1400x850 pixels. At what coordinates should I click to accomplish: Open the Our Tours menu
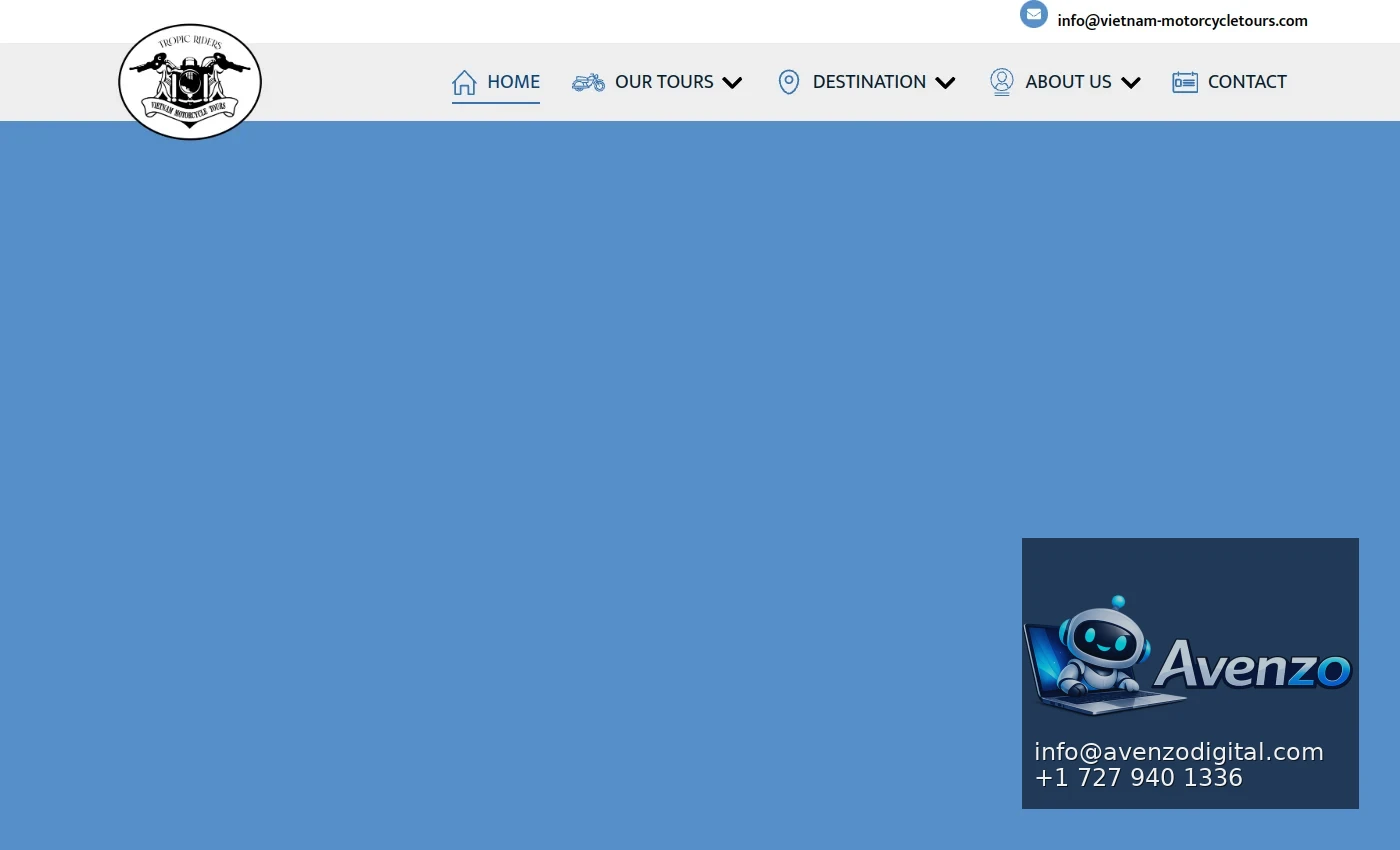pyautogui.click(x=664, y=82)
